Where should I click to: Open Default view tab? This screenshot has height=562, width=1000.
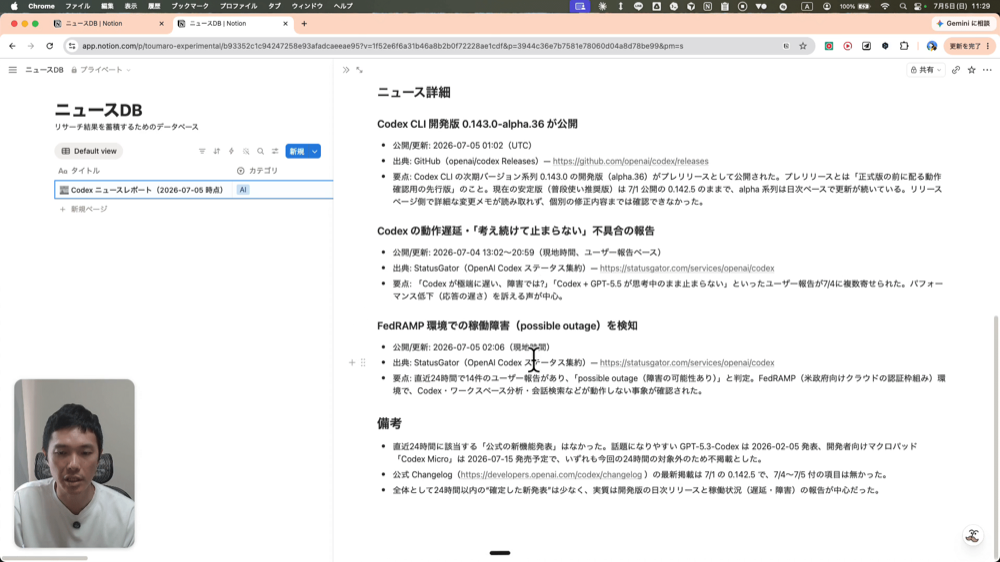pos(89,151)
